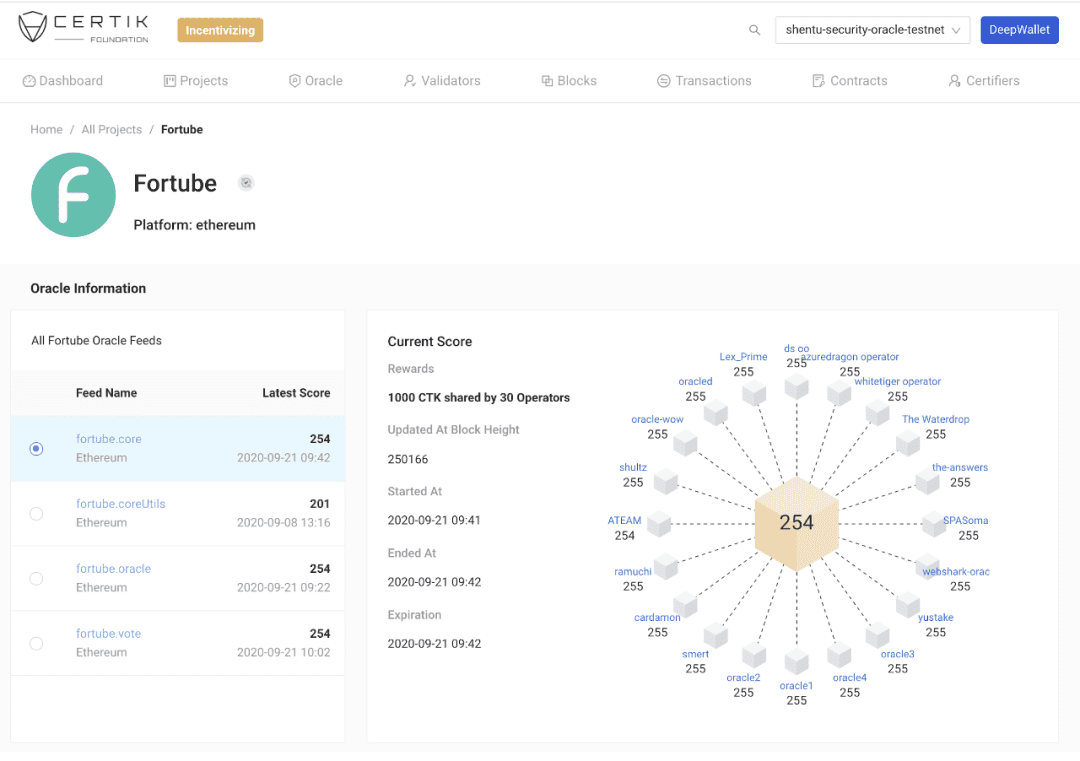Click the CertiK Foundation logo
This screenshot has height=761, width=1080.
tap(83, 28)
